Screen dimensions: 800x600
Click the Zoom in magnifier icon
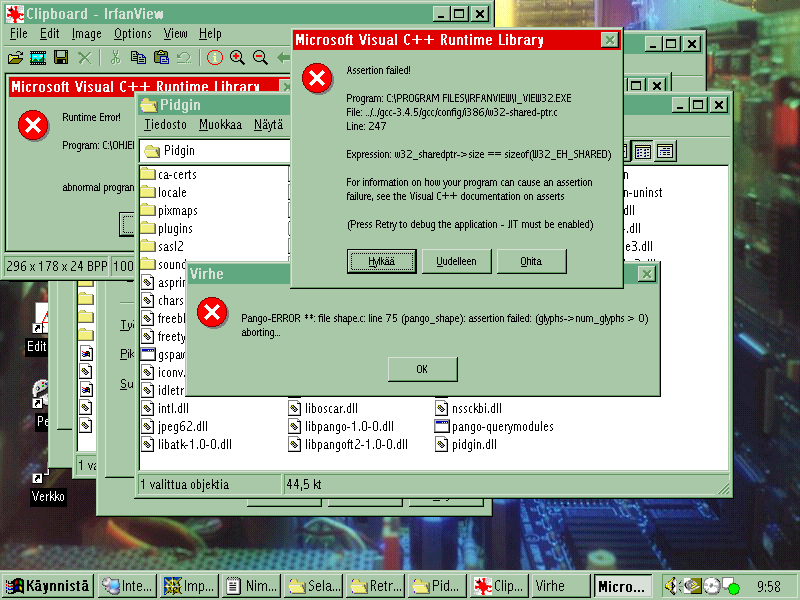pyautogui.click(x=237, y=58)
